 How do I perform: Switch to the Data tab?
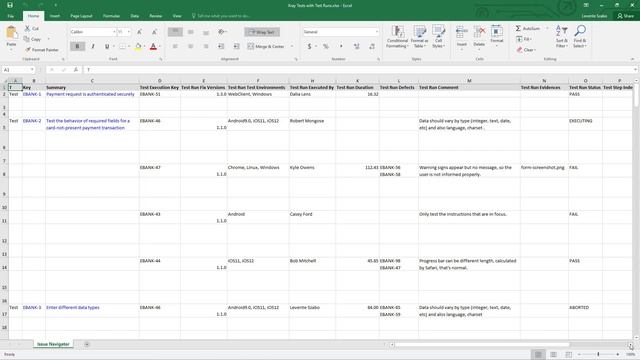point(135,16)
